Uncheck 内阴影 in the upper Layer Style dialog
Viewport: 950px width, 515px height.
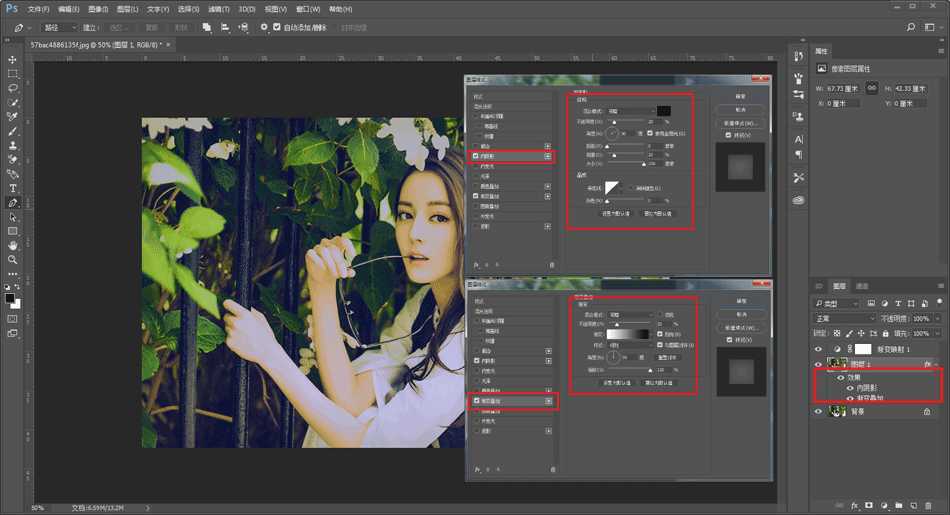point(477,156)
